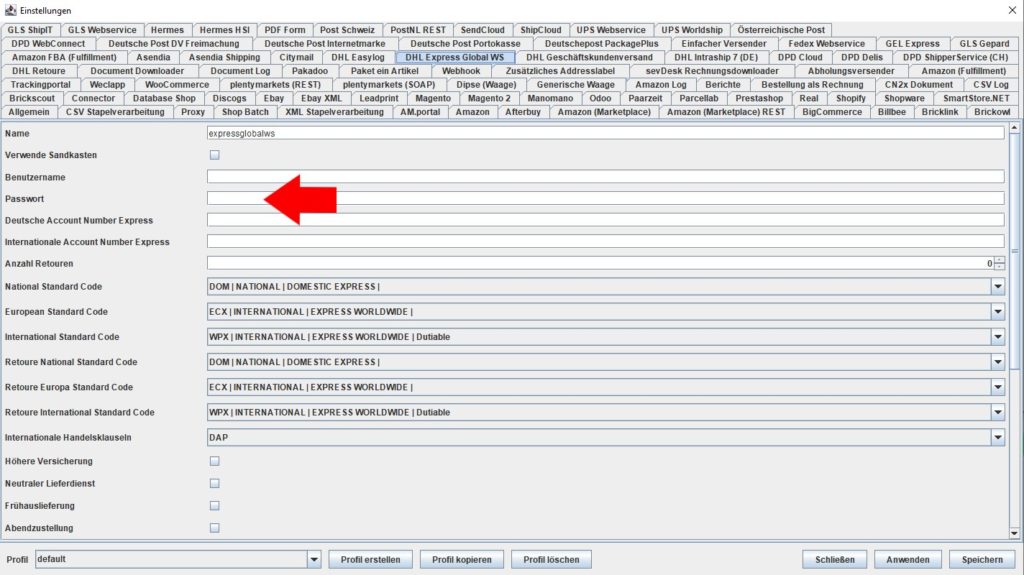Click the Anwenden button

click(x=908, y=560)
